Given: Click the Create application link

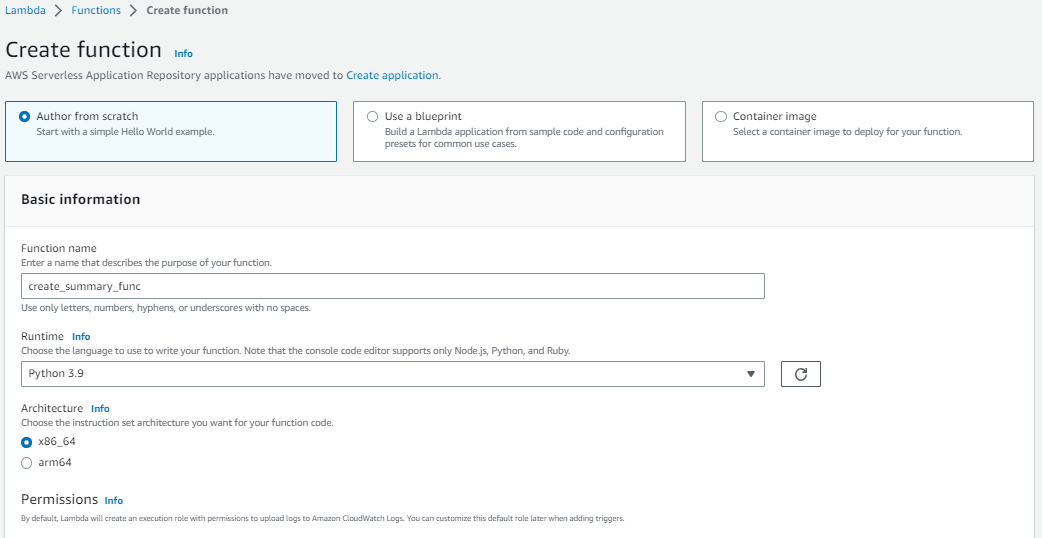Looking at the screenshot, I should [392, 75].
